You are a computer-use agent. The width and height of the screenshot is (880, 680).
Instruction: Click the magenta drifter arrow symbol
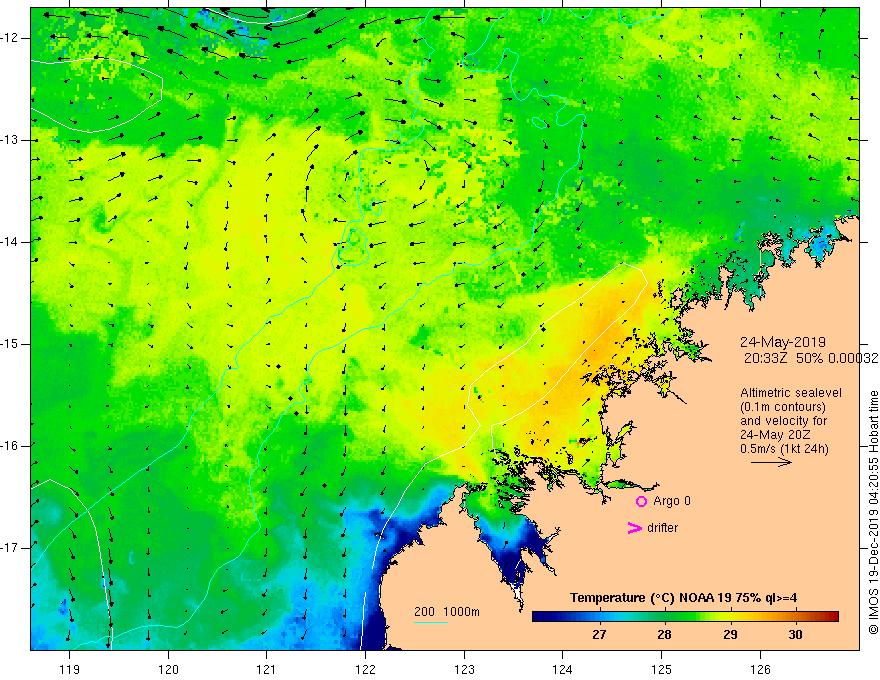pyautogui.click(x=635, y=527)
